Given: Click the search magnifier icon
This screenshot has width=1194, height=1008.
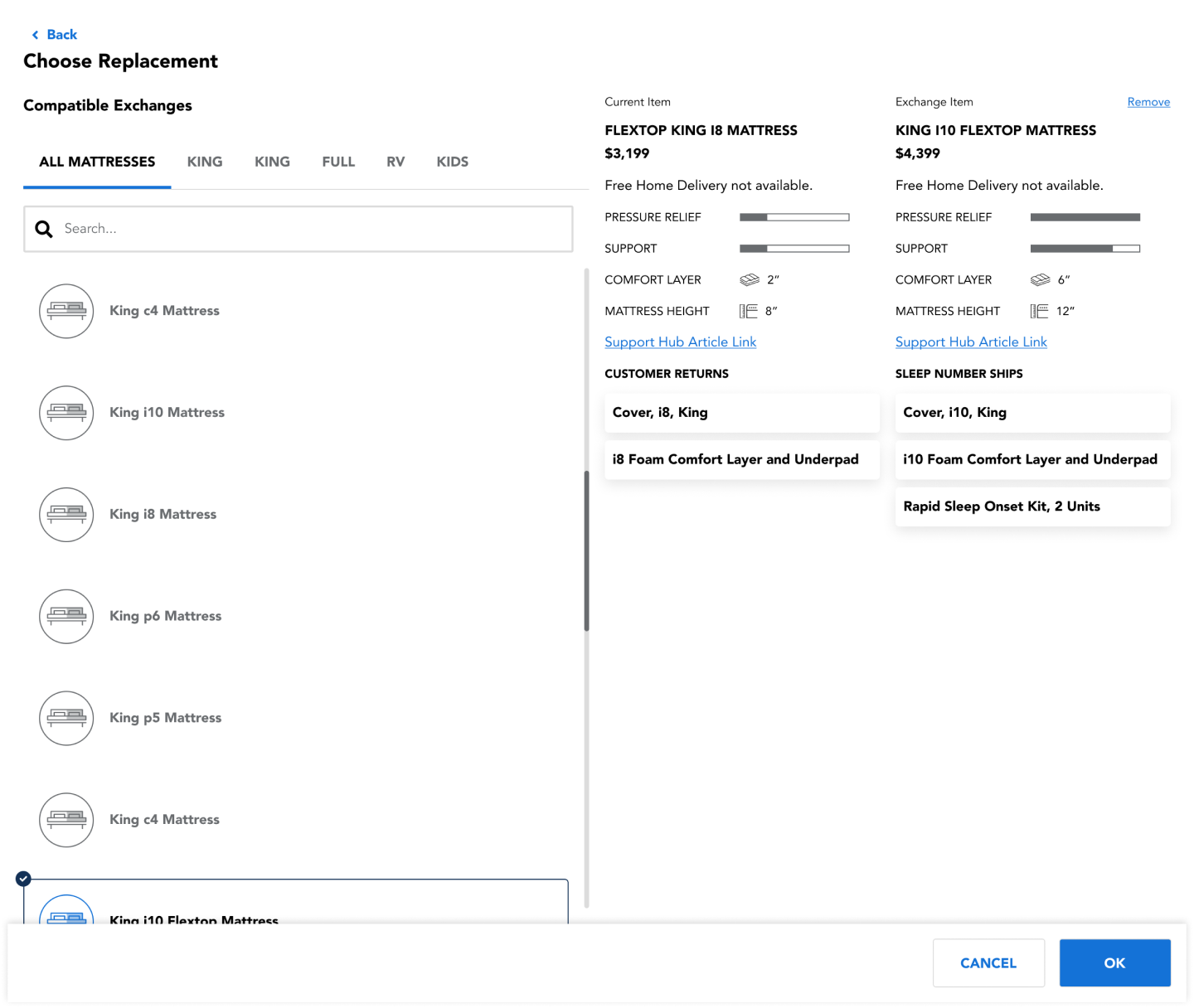Looking at the screenshot, I should pyautogui.click(x=44, y=229).
